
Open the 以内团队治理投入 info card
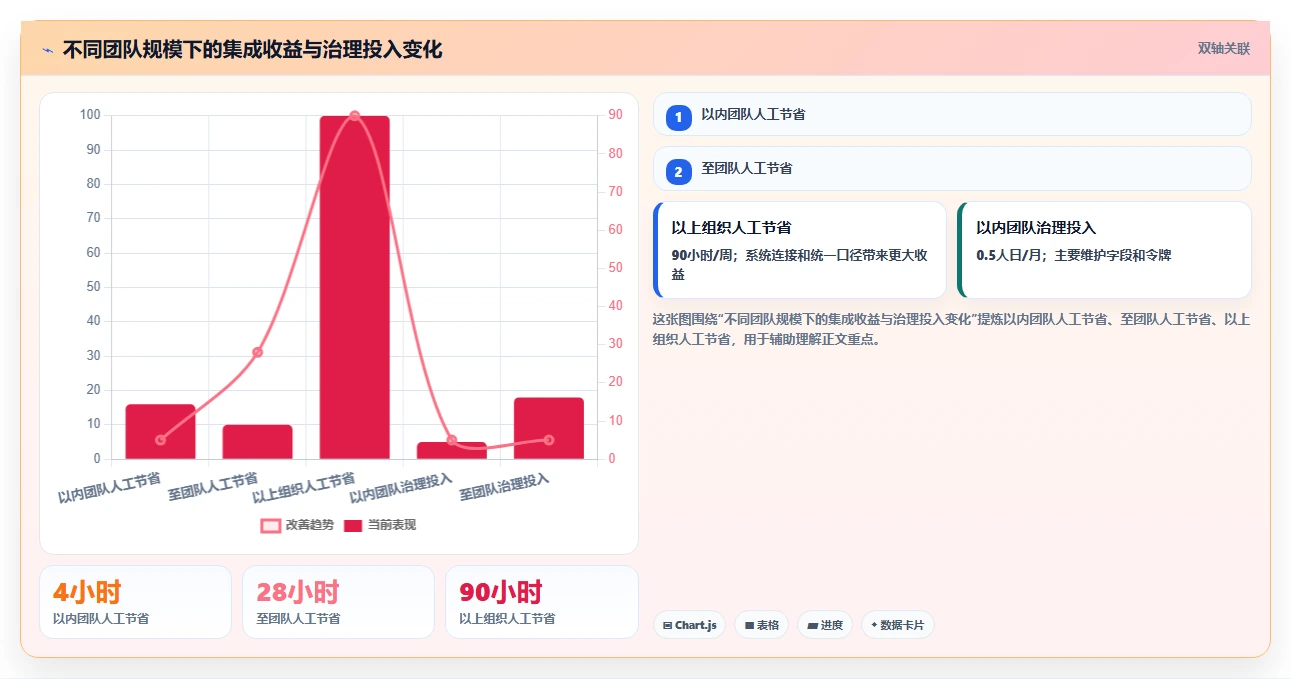[x=1104, y=250]
